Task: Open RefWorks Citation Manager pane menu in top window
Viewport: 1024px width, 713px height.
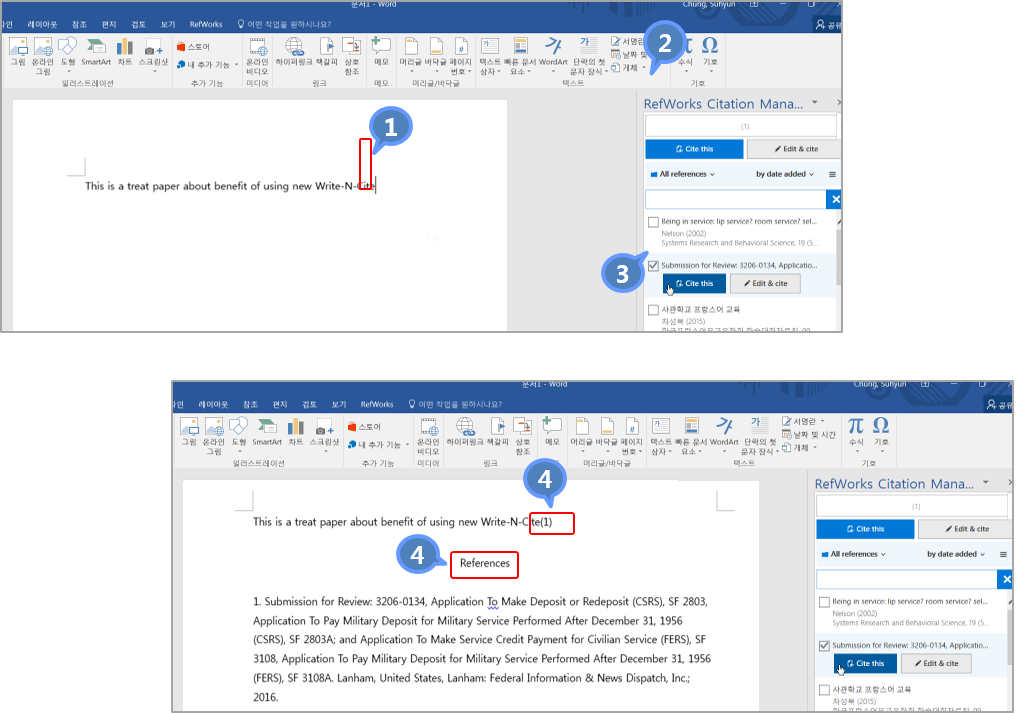Action: 814,103
